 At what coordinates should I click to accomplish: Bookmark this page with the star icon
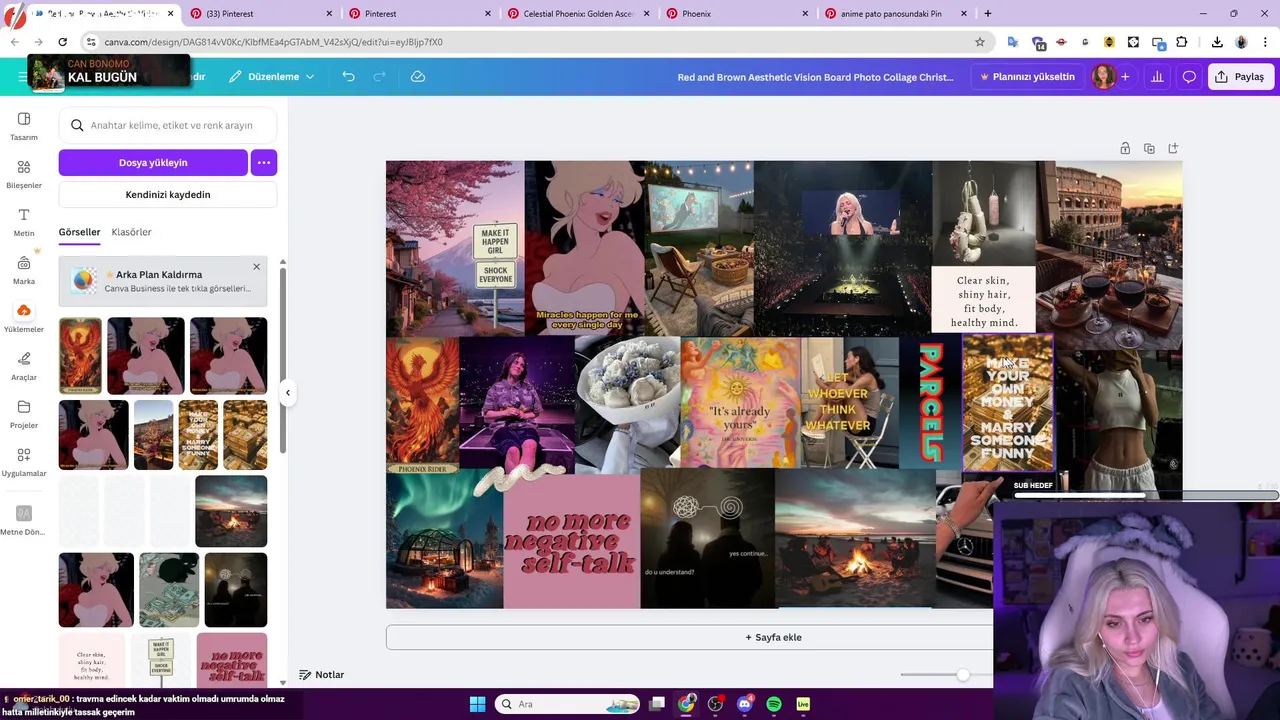(x=980, y=42)
